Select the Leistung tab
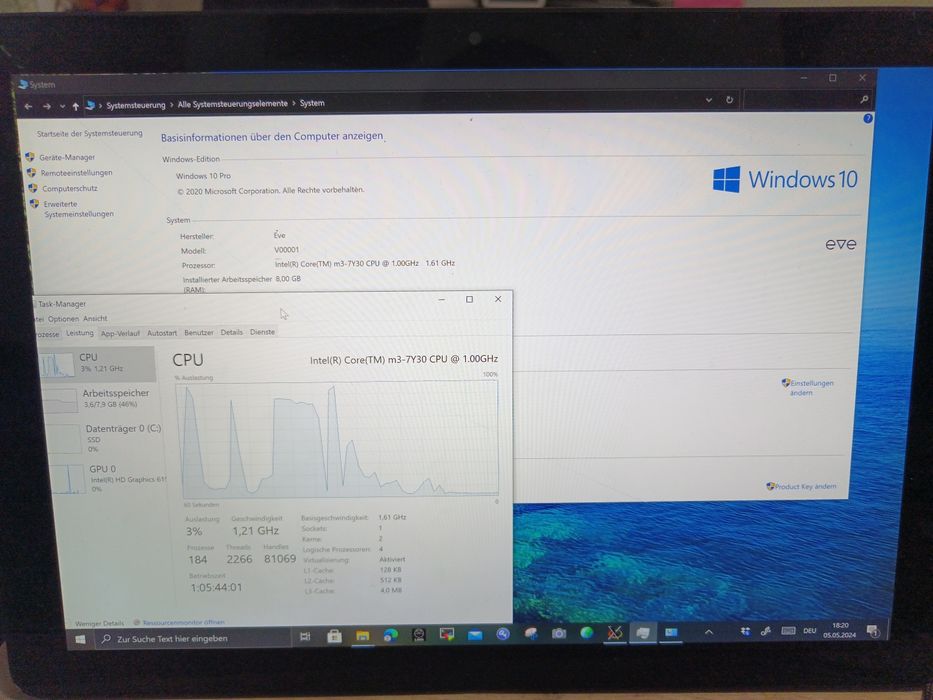Viewport: 933px width, 700px height. click(80, 333)
